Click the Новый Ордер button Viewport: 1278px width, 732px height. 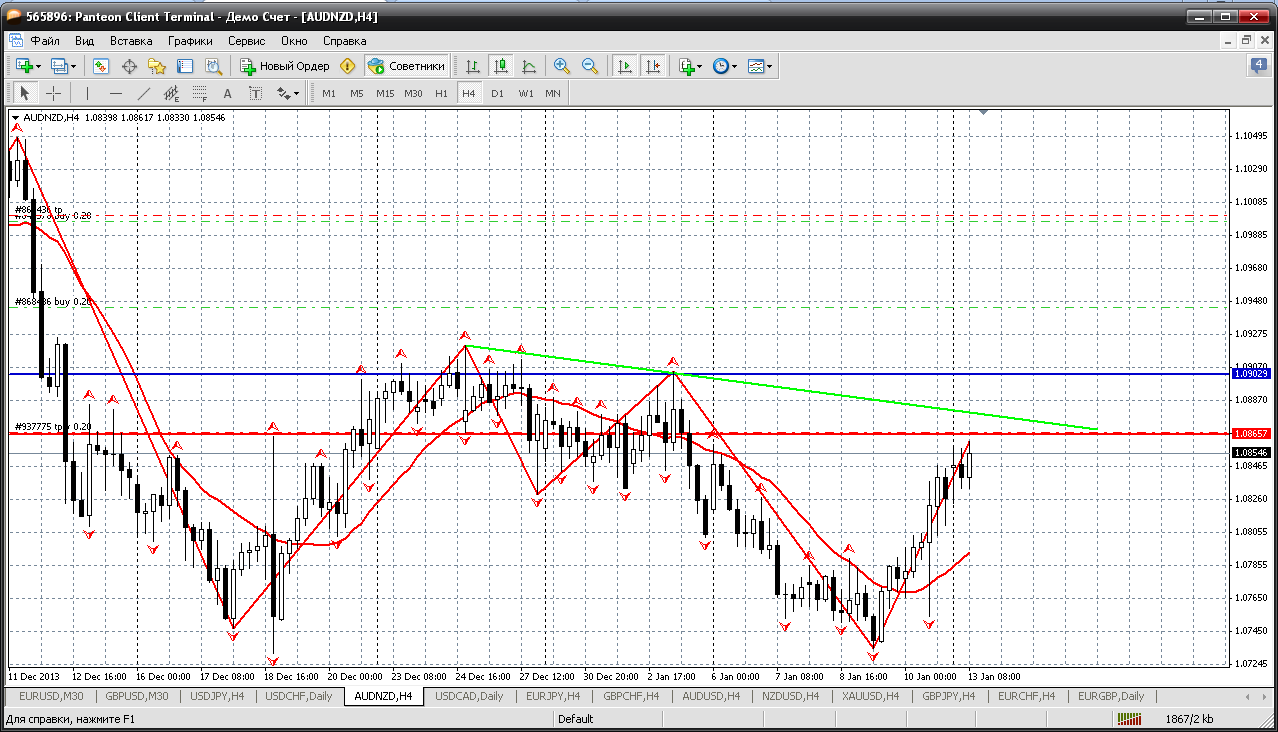tap(285, 66)
